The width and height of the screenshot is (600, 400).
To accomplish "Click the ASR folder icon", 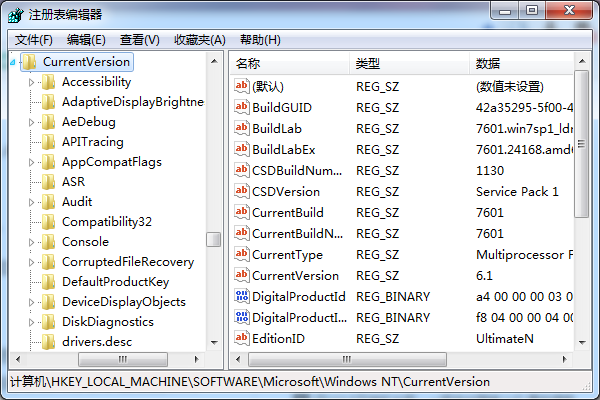I will (48, 182).
